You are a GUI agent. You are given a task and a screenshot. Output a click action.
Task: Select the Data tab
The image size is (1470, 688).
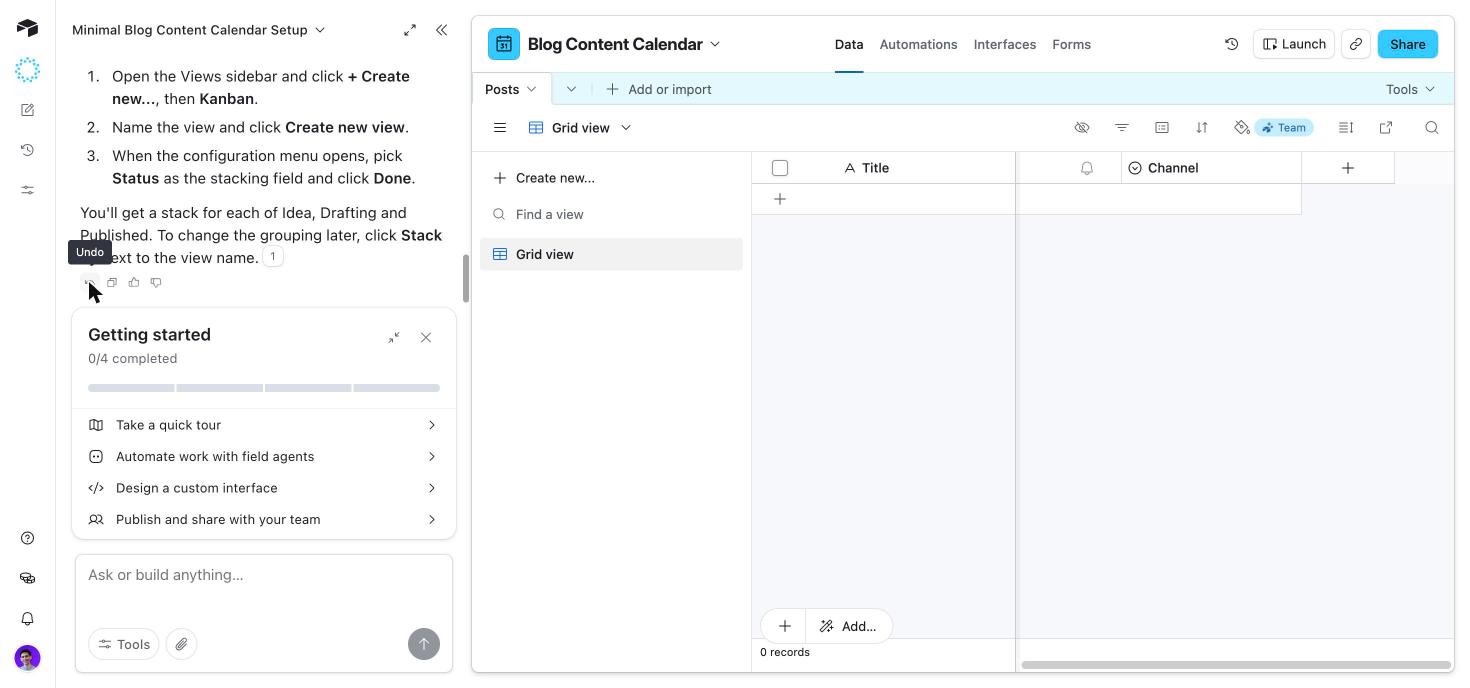849,44
